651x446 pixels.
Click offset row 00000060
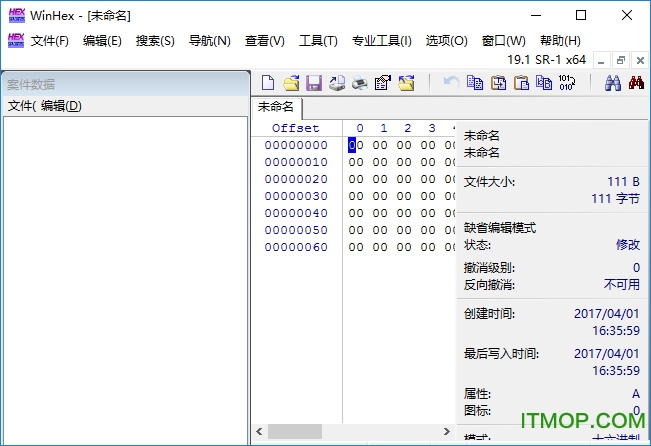(296, 247)
